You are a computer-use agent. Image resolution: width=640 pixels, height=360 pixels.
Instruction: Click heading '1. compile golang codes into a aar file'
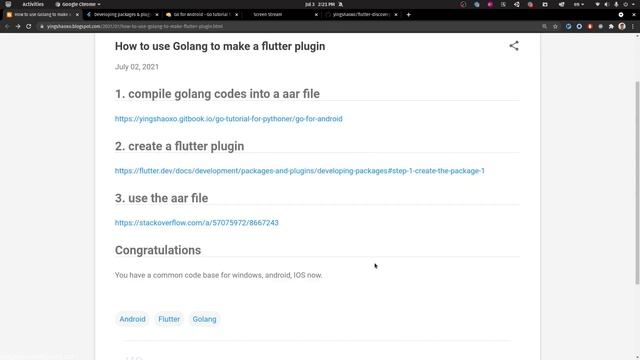(x=217, y=94)
